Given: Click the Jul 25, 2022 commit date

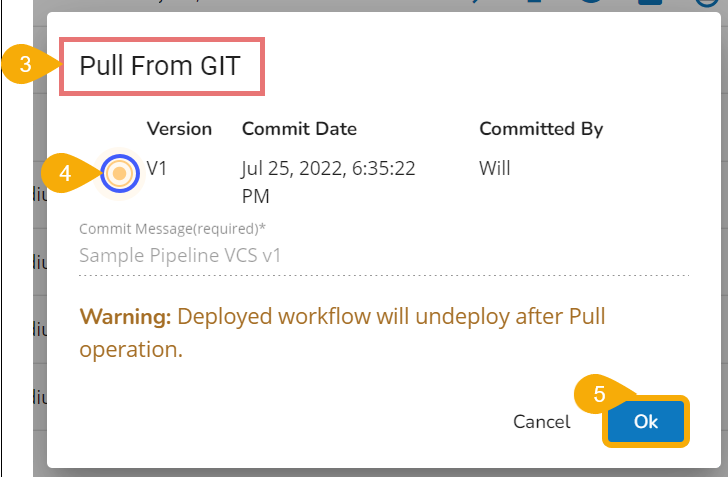Looking at the screenshot, I should point(328,181).
